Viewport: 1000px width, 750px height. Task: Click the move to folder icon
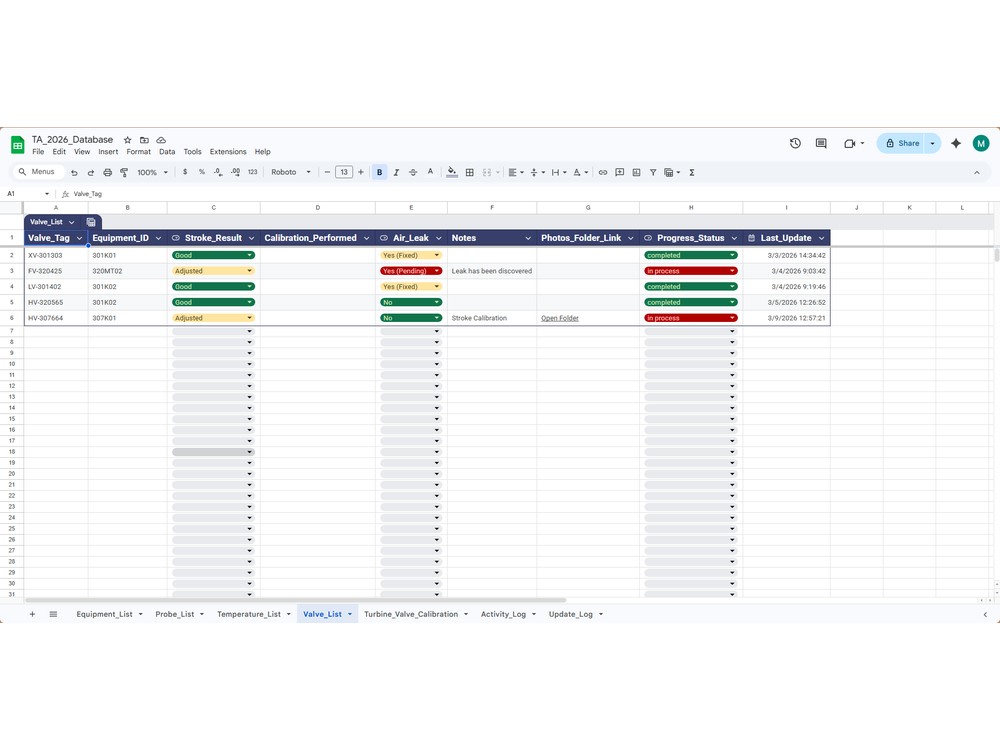click(x=144, y=140)
